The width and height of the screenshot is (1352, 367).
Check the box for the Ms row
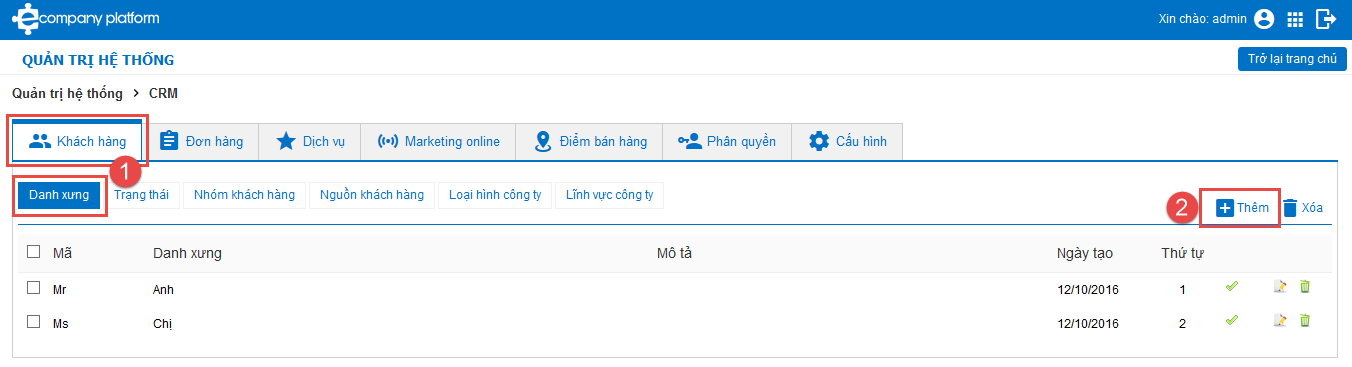coord(34,322)
